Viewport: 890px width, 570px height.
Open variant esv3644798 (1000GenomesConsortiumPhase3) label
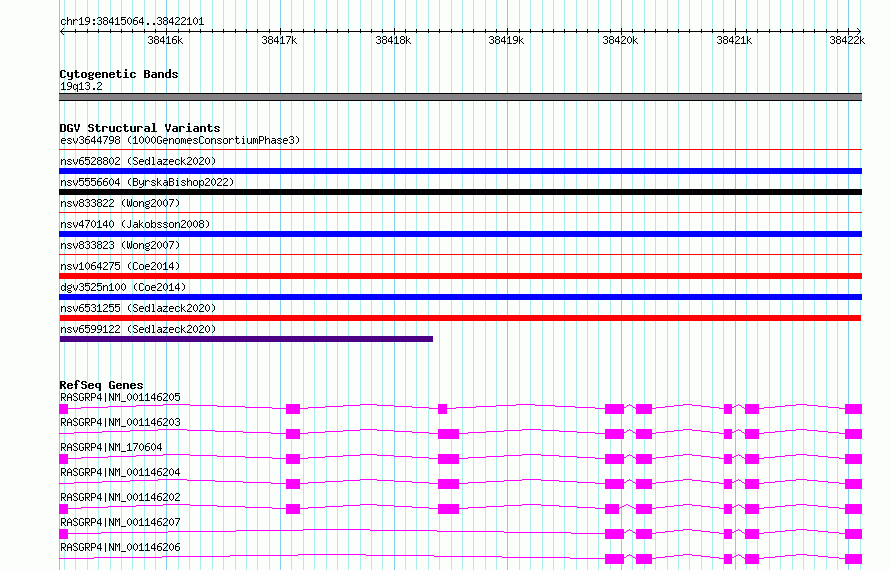(x=180, y=140)
